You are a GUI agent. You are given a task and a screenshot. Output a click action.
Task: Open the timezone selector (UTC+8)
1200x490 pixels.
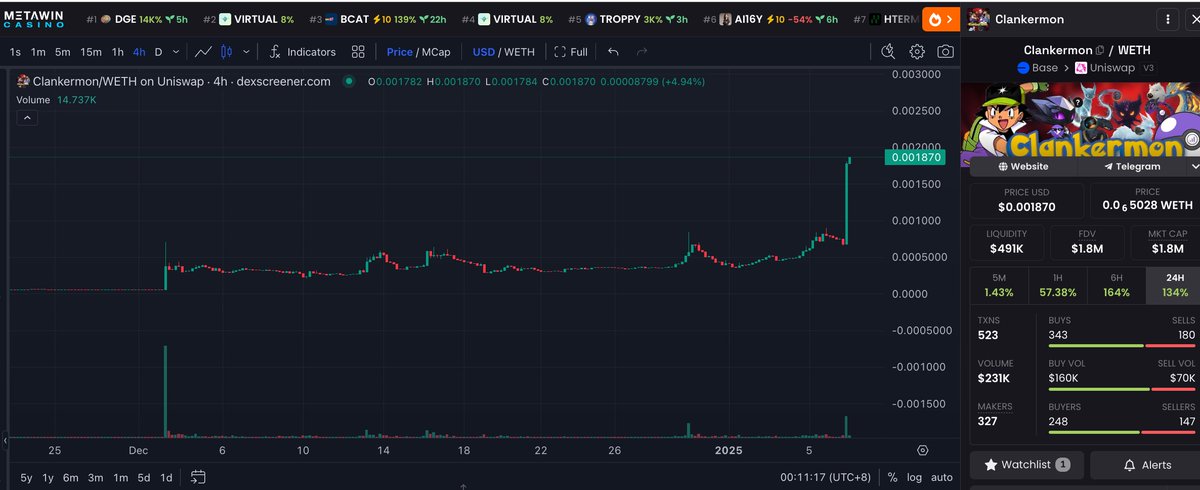tap(827, 477)
